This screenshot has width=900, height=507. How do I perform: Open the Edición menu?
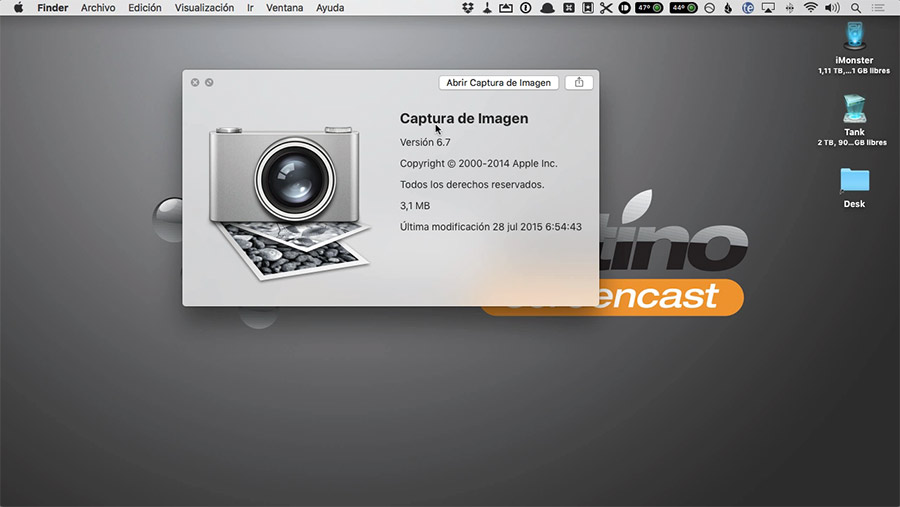[x=145, y=8]
